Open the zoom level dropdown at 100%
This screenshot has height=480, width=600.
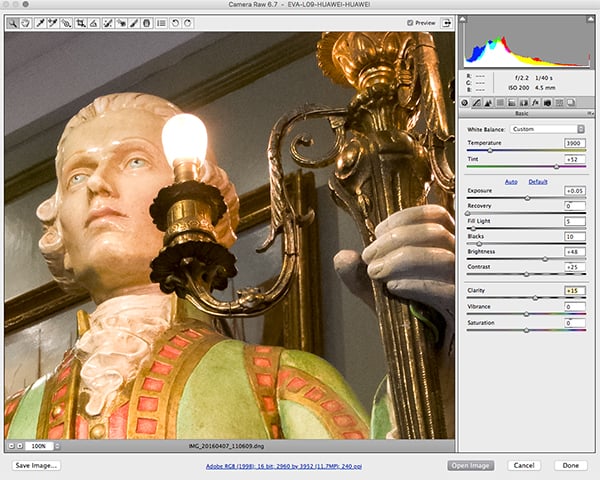point(43,446)
